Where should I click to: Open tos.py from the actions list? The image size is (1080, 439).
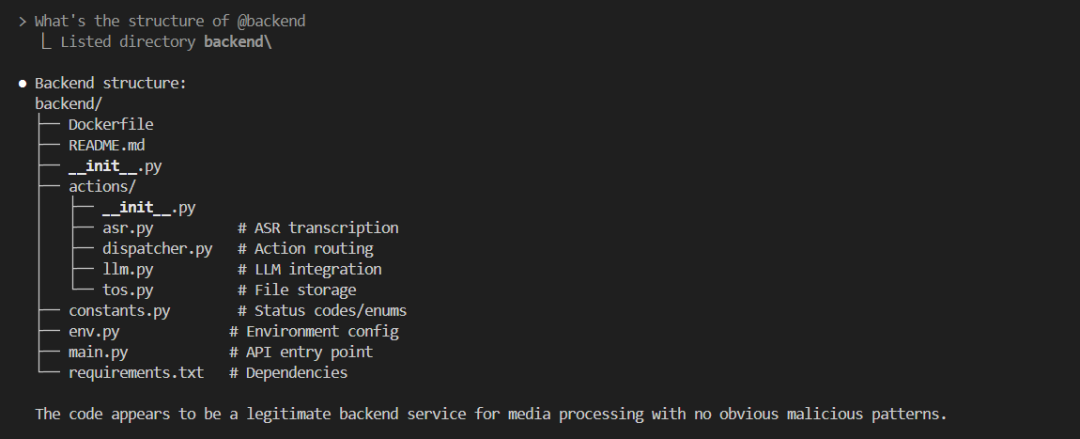click(127, 290)
